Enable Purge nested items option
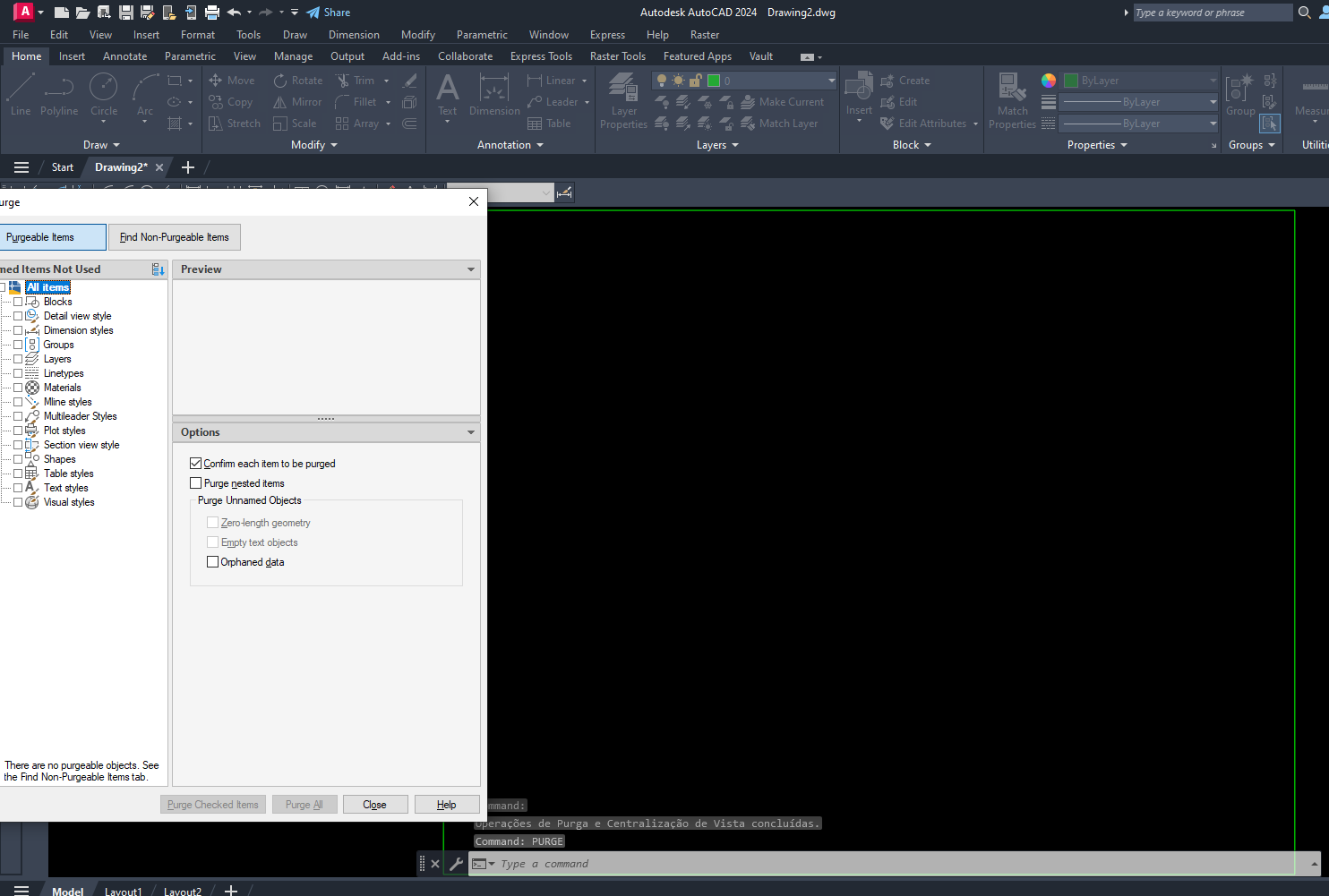This screenshot has height=896, width=1329. tap(196, 483)
